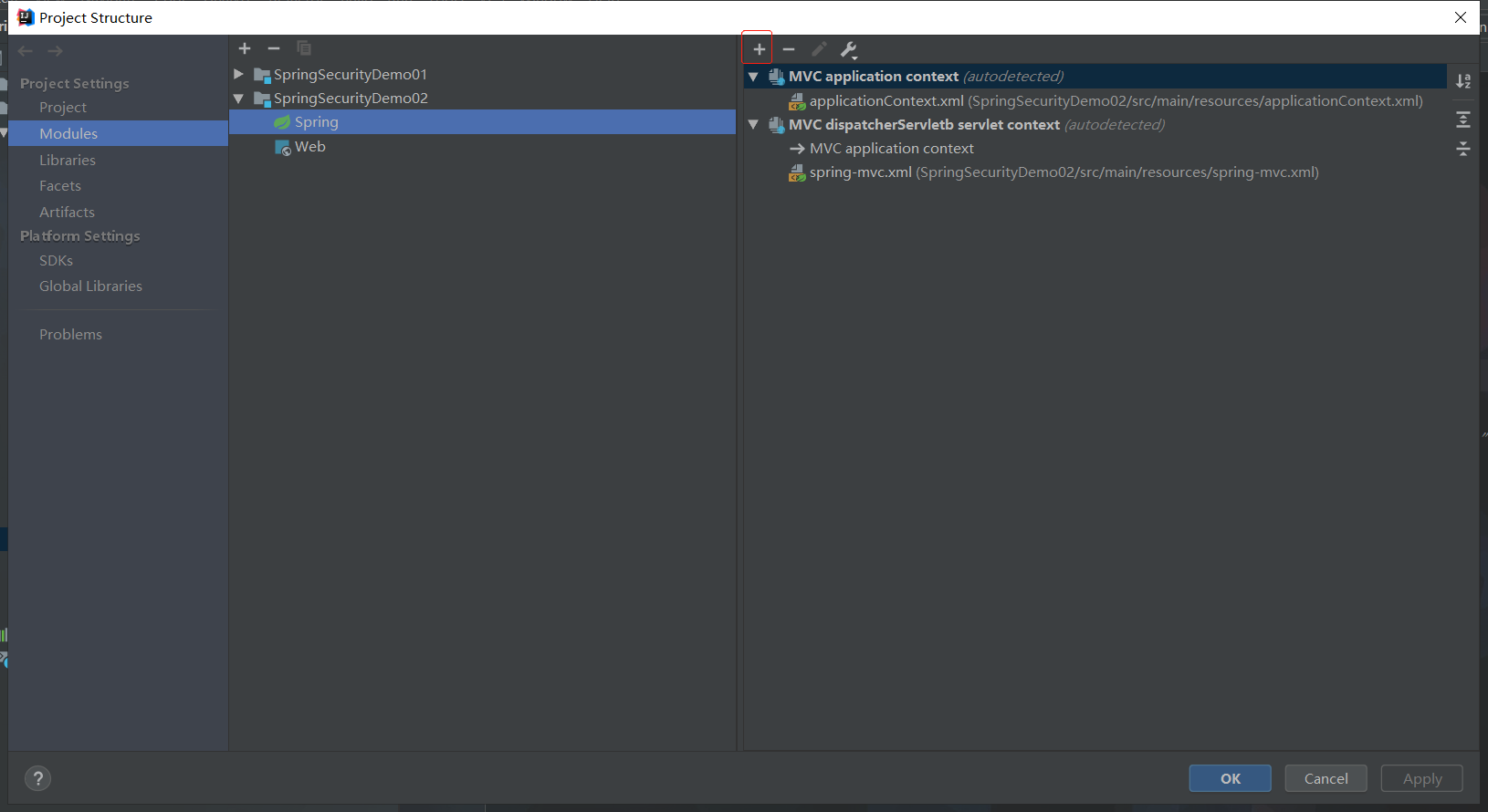
Task: Remove the selected Spring context
Action: (x=789, y=49)
